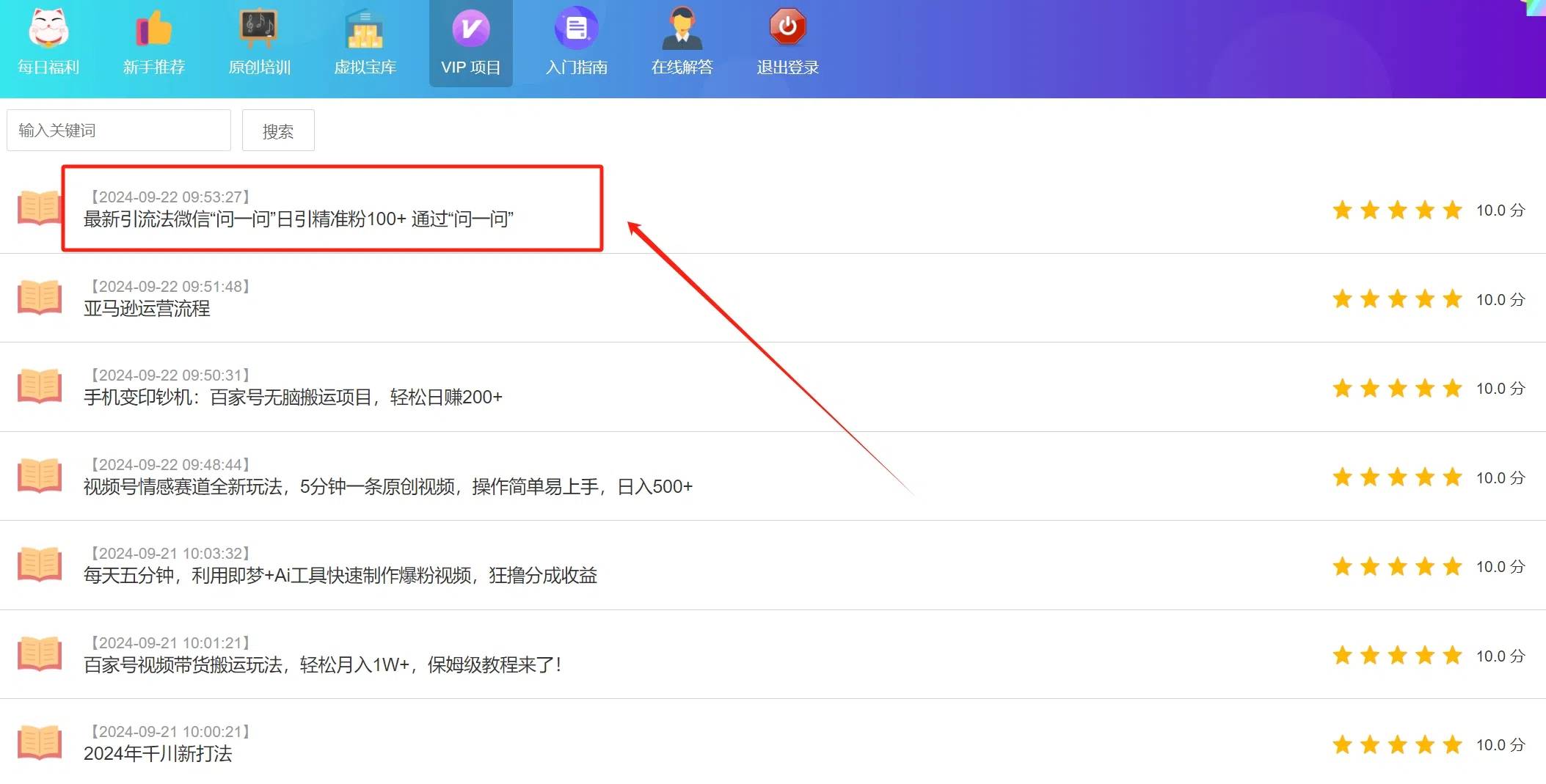Screen dimensions: 1546x784
Task: Click timestamp 2024-09-22 09:53:27
Action: pos(170,197)
